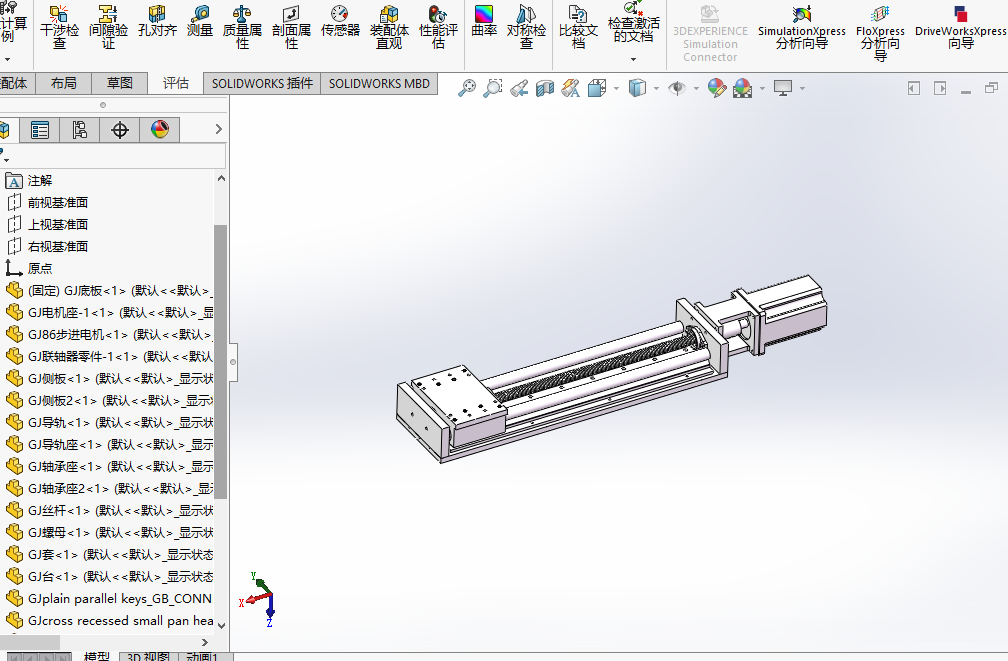
Task: Open PropertyManager tab in feature panel
Action: [x=40, y=130]
